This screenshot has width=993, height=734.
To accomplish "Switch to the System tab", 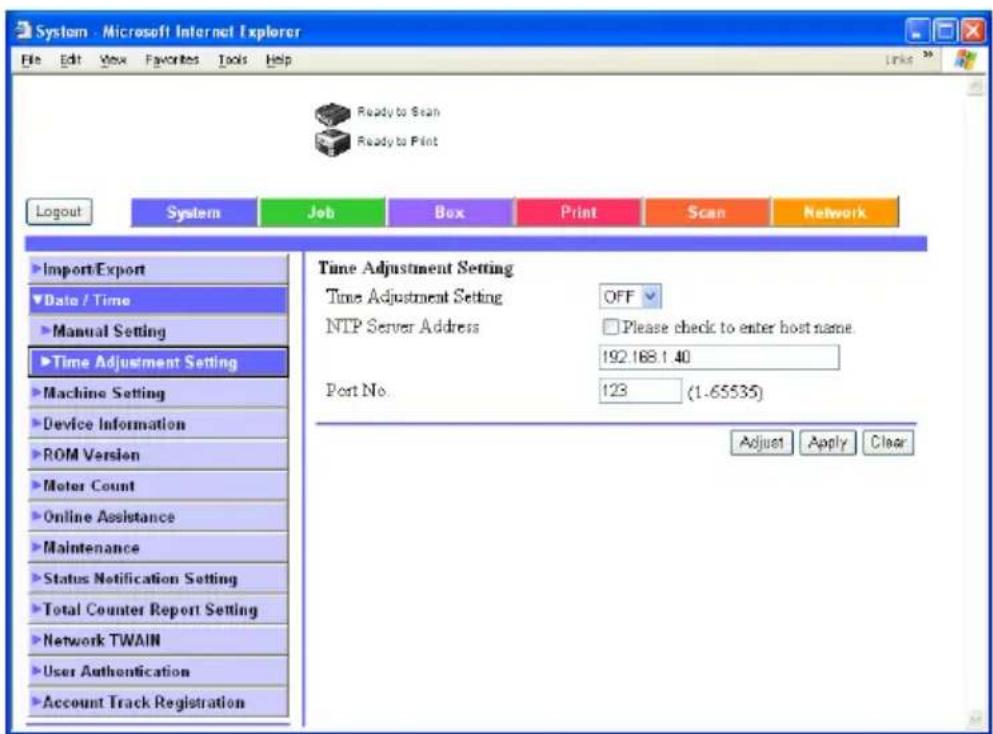I will [x=194, y=212].
